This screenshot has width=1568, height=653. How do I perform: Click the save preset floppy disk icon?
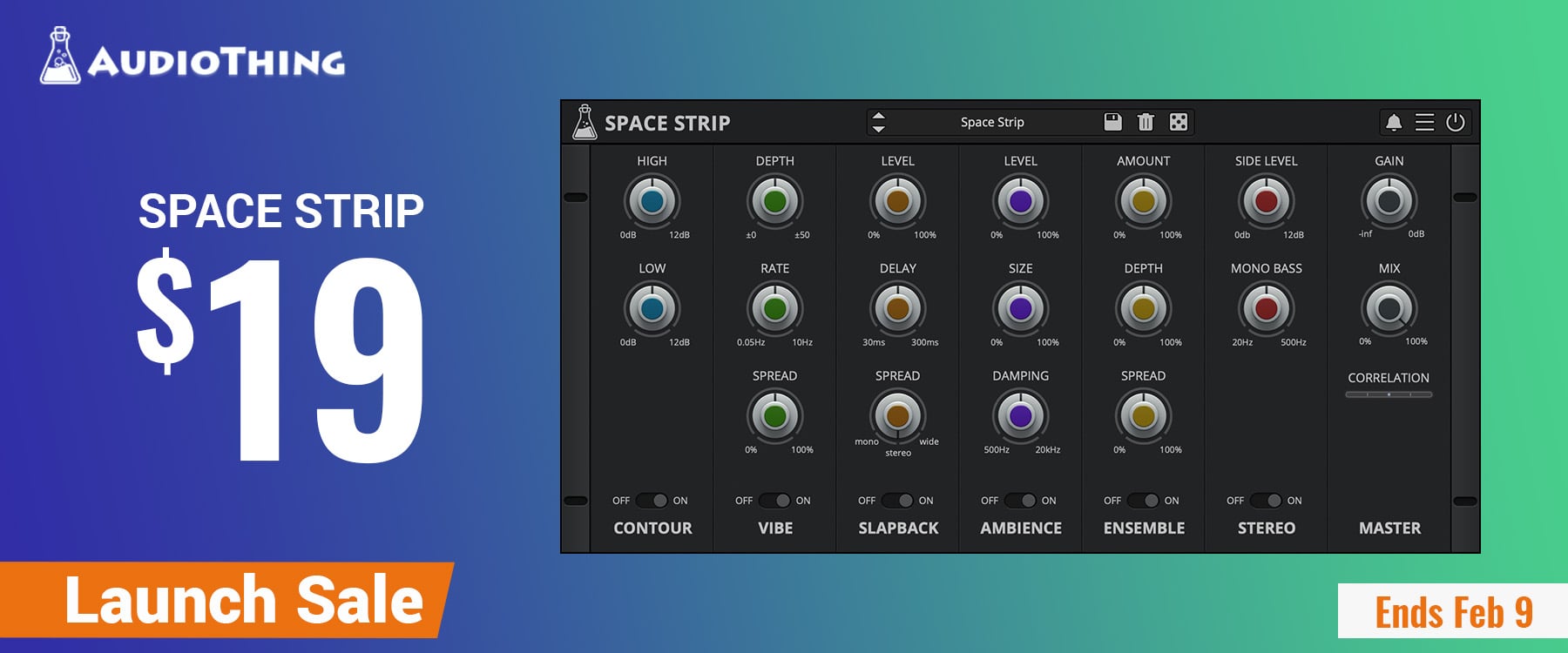coord(1112,122)
